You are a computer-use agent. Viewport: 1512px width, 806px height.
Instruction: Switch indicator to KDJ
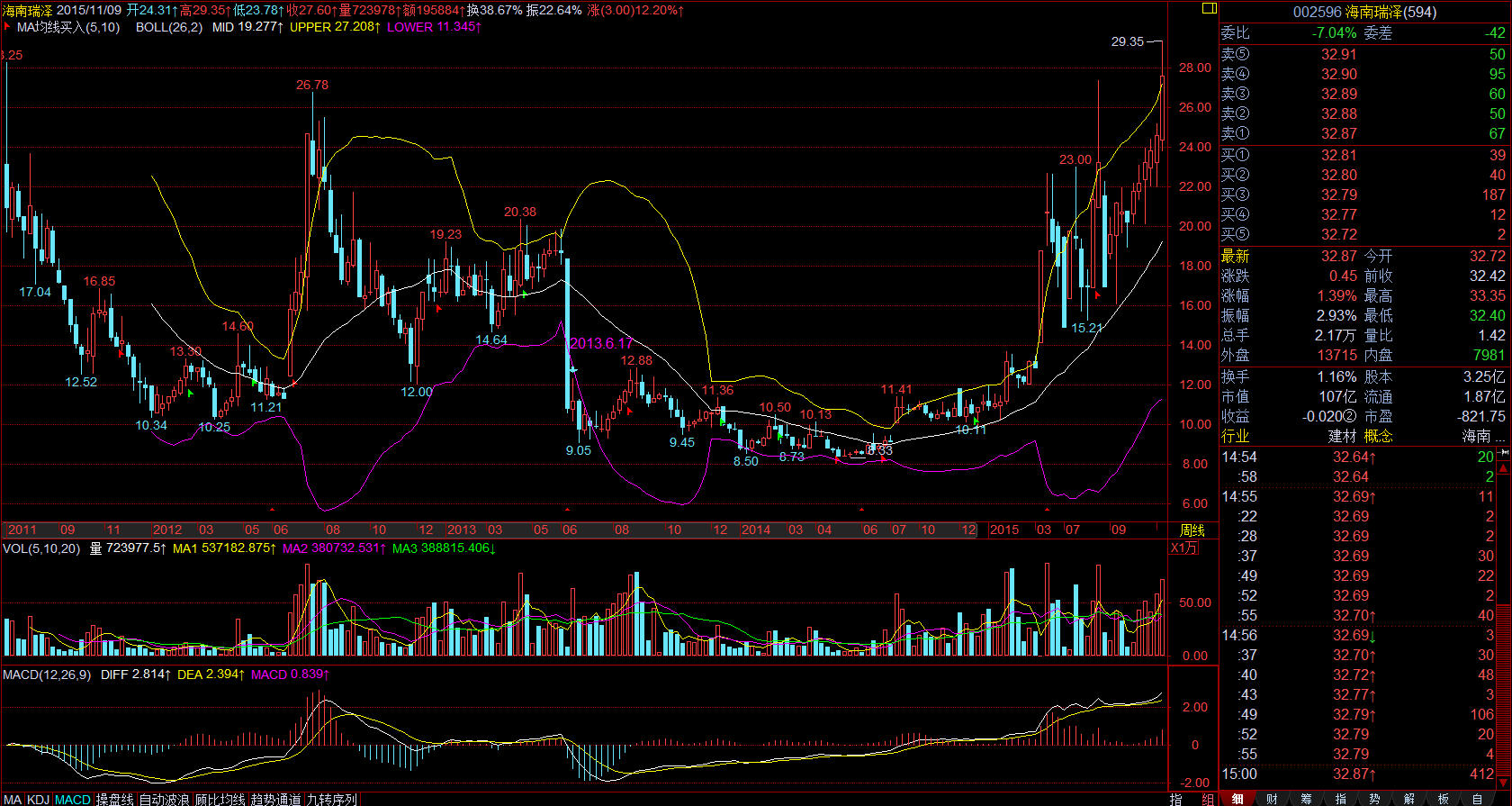[38, 799]
